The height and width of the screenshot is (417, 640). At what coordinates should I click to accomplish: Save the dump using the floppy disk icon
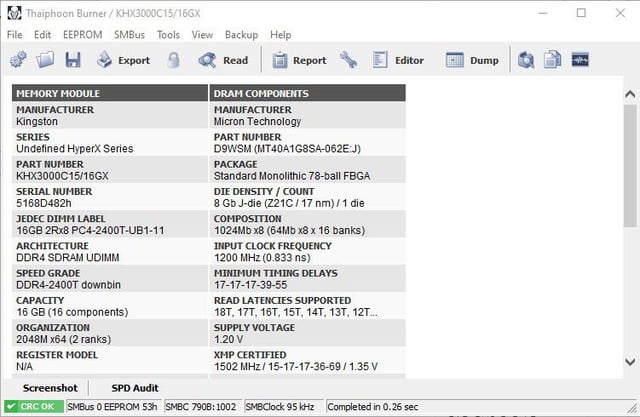pyautogui.click(x=73, y=60)
